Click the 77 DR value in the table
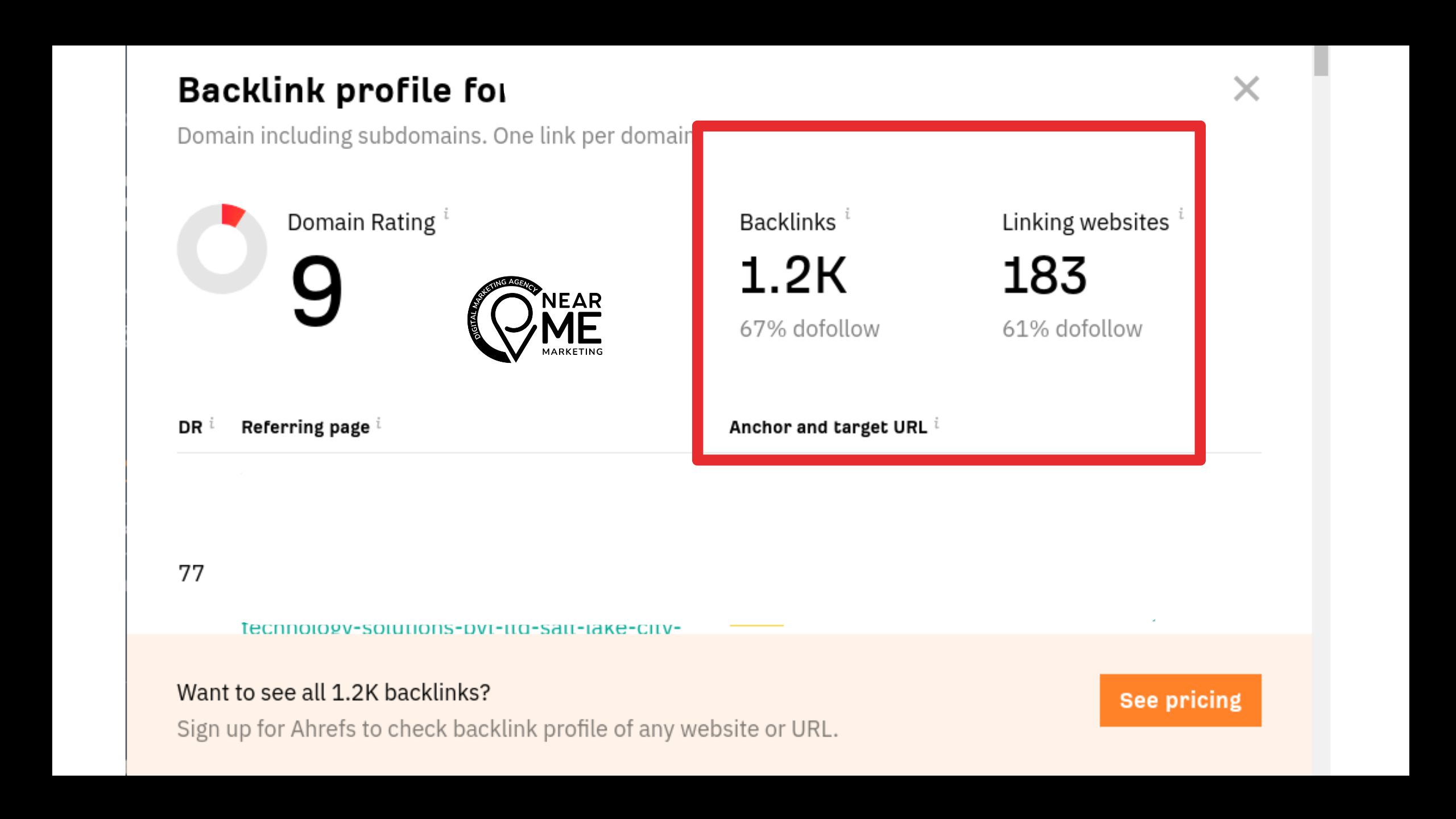 (x=191, y=573)
